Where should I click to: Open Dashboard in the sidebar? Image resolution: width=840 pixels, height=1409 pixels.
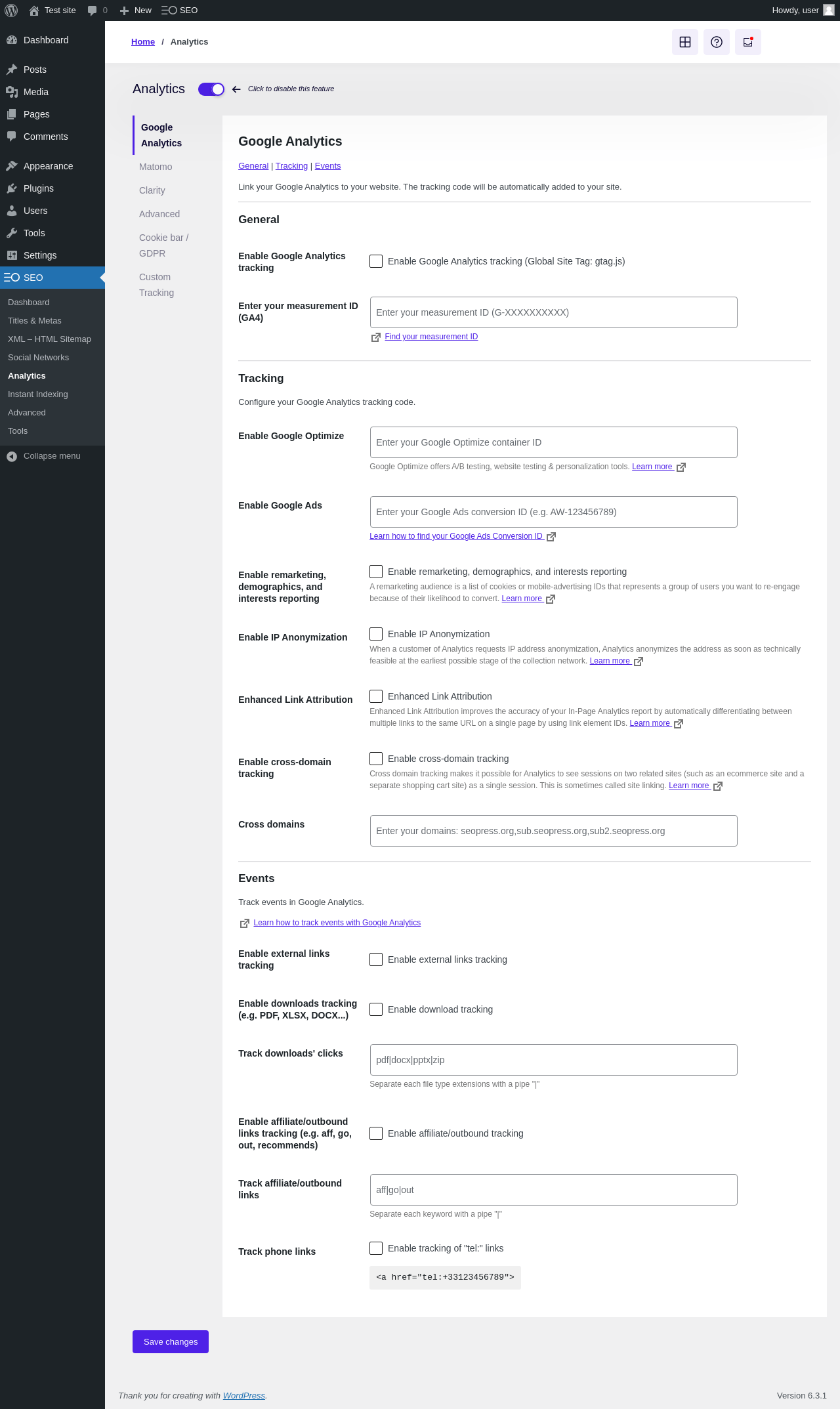click(x=52, y=40)
